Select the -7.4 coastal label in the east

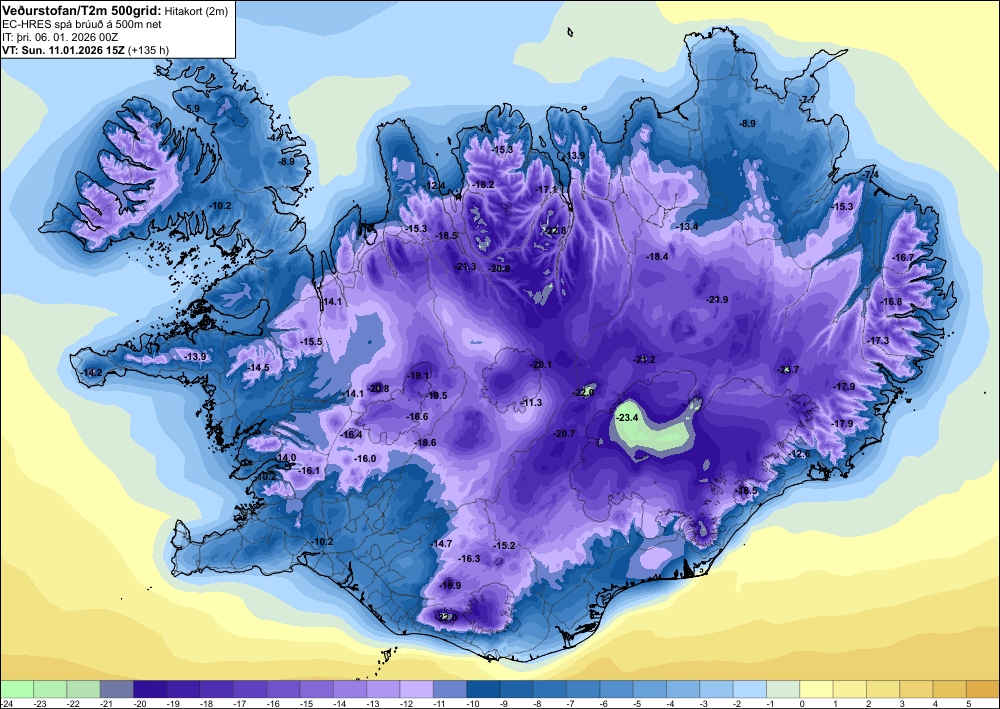(x=871, y=175)
